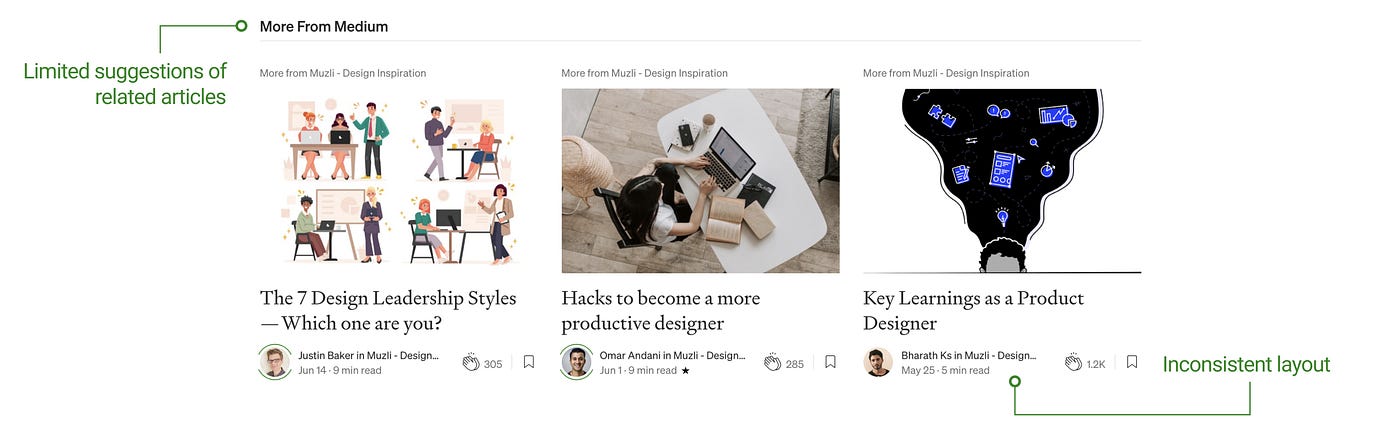
Task: Open Key Learnings as a Product Designer title
Action: (974, 310)
